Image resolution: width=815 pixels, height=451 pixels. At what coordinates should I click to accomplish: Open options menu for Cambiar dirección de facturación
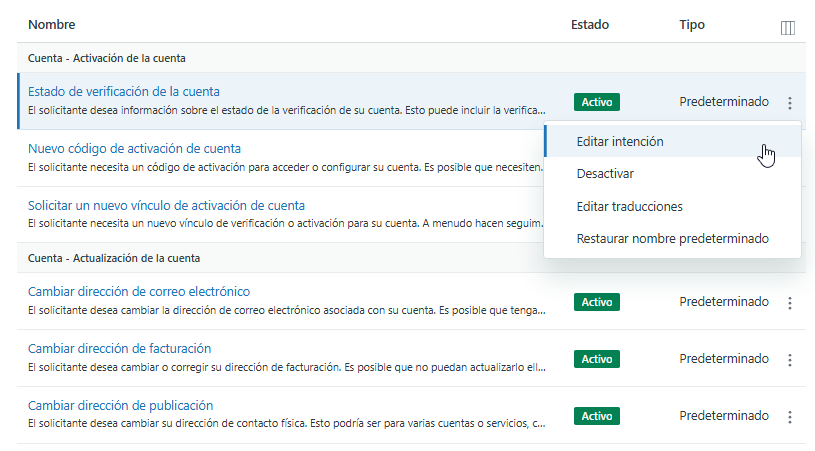pos(789,359)
